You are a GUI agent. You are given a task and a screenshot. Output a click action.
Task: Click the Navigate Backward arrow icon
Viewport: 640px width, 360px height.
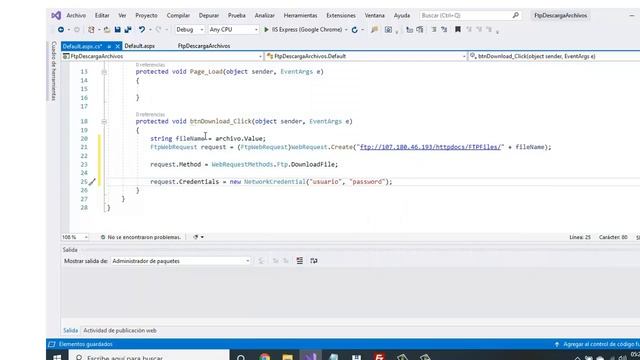click(61, 29)
